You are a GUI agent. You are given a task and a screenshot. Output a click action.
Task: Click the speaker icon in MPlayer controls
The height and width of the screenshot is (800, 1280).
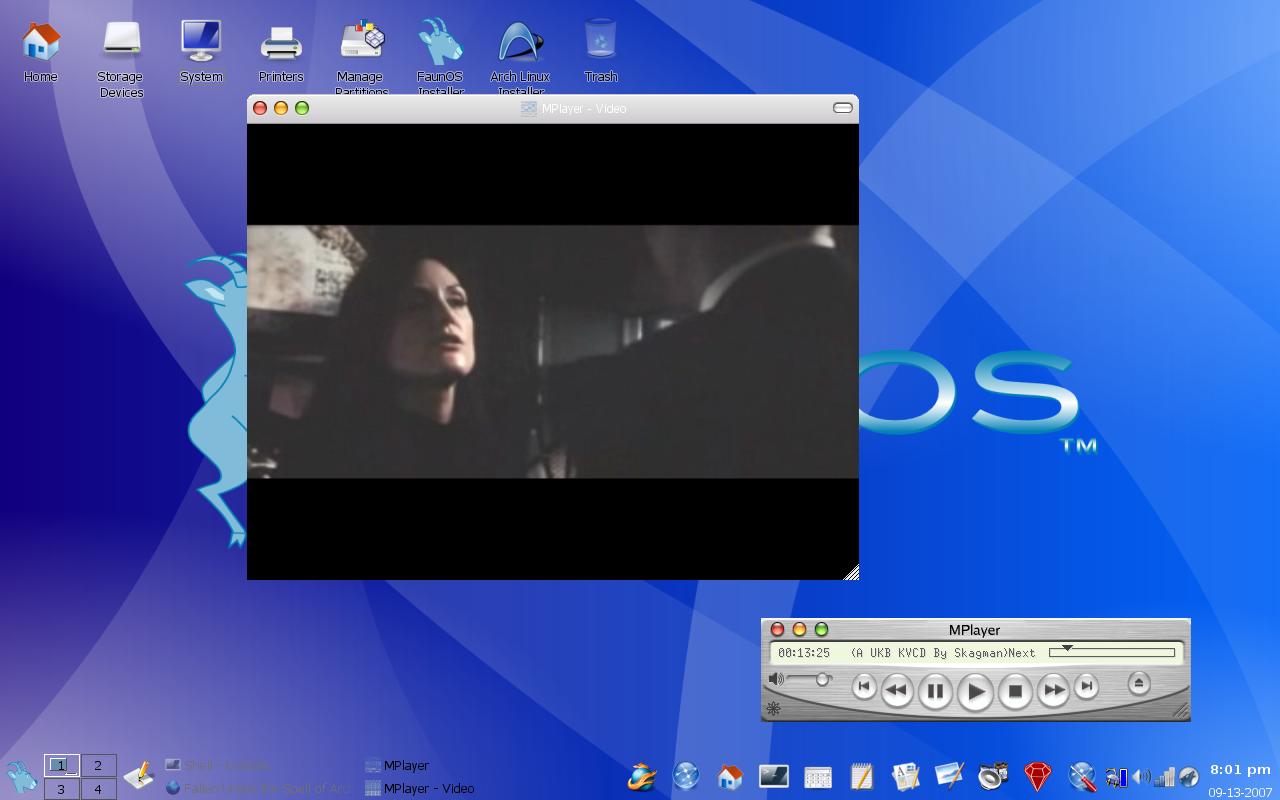(x=776, y=679)
